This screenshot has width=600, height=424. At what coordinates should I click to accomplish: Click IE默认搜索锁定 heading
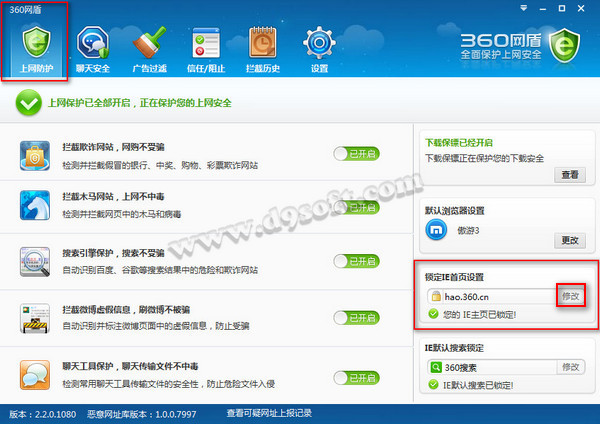click(x=454, y=348)
